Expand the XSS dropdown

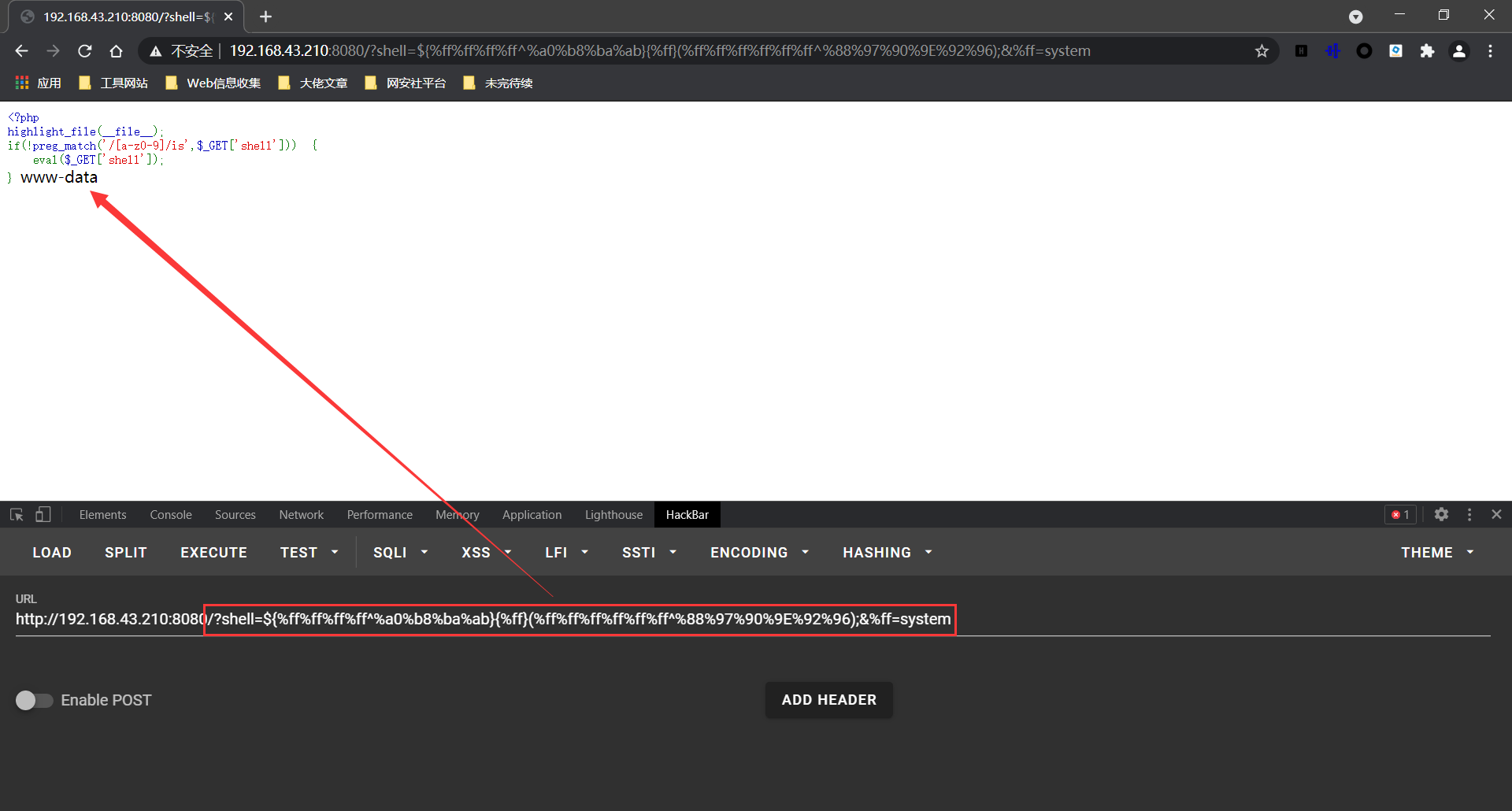[x=486, y=553]
